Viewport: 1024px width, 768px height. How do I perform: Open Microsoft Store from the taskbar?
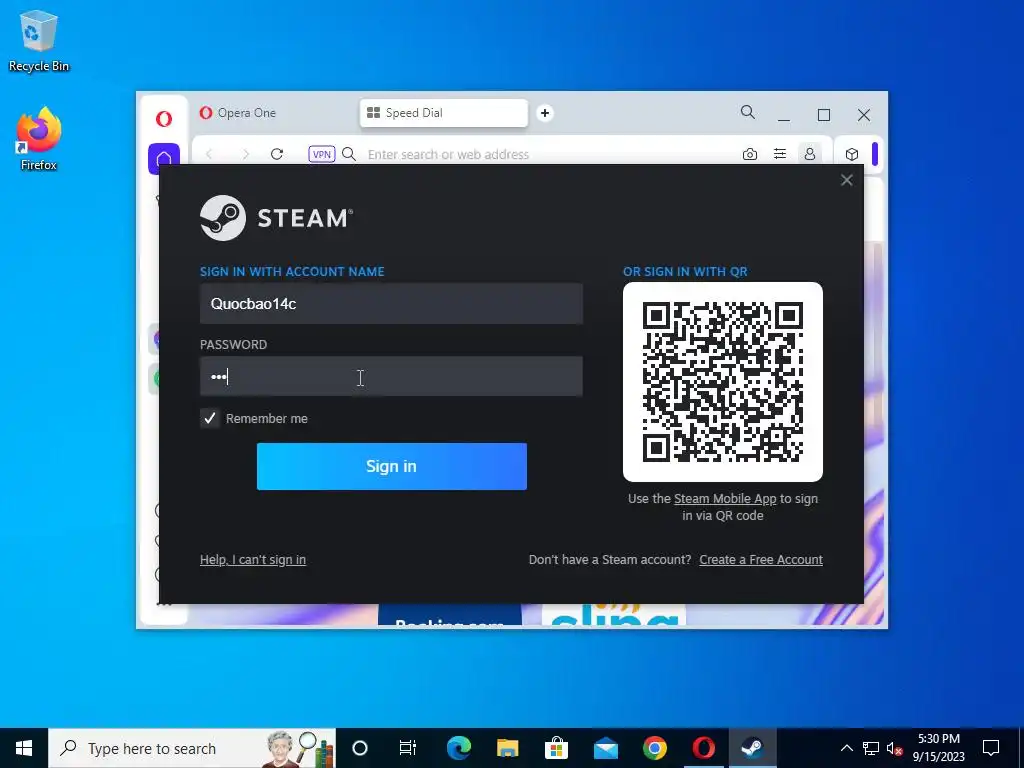pyautogui.click(x=556, y=748)
